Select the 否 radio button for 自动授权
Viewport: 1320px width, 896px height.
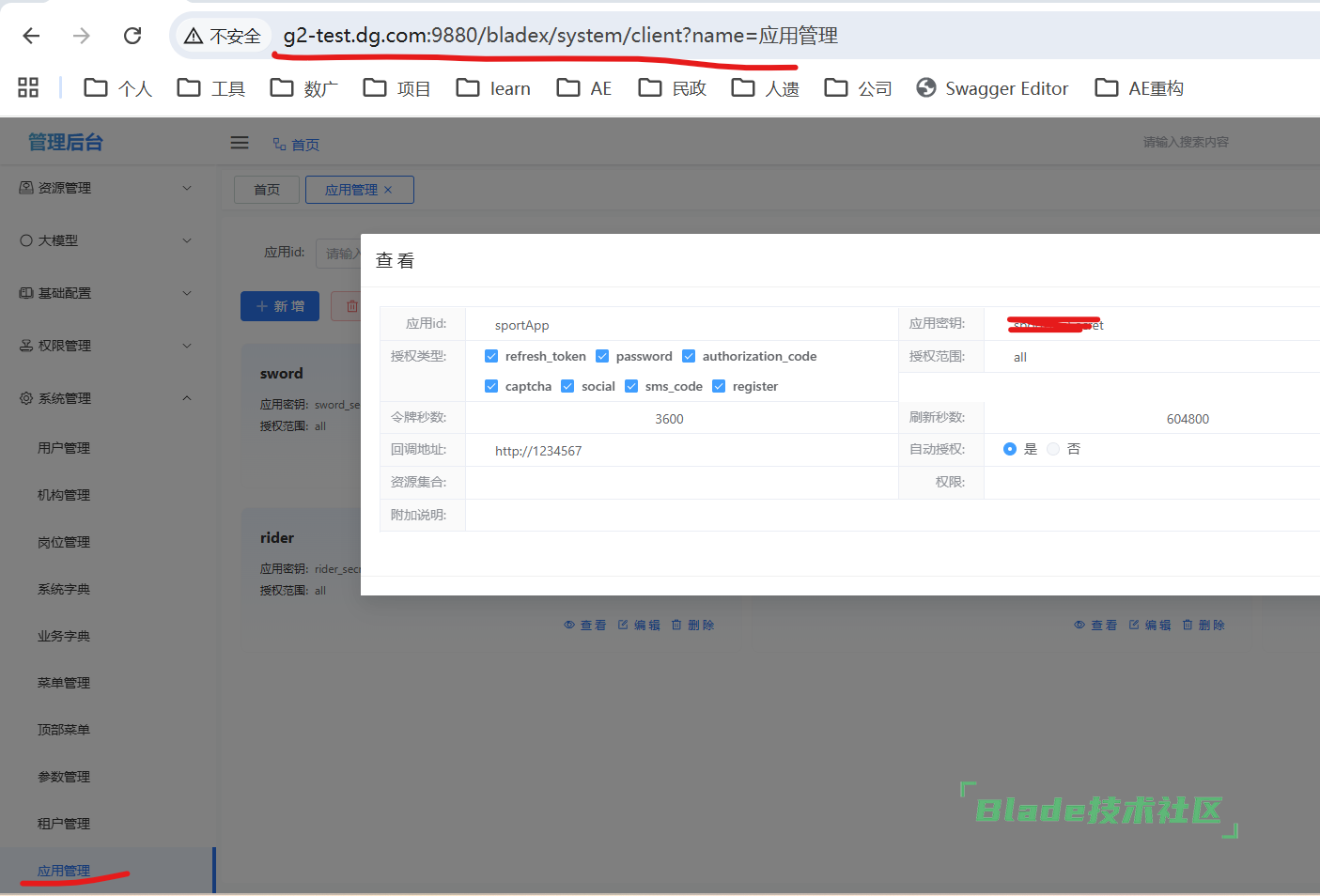point(1053,449)
